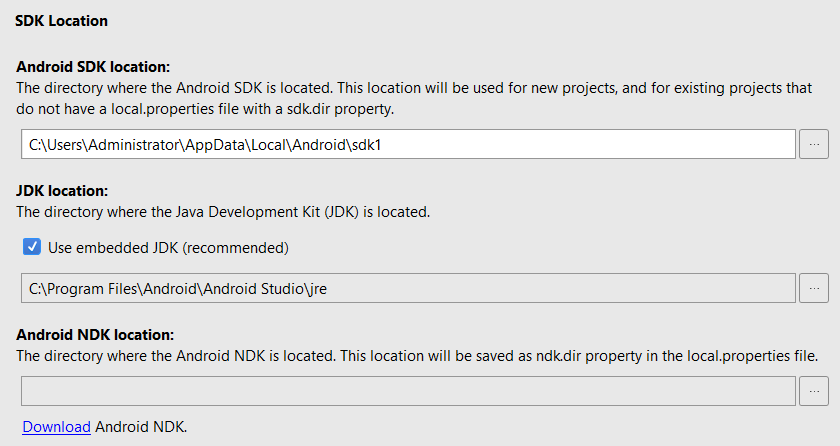Click 'Android Studio' within the JDK path
This screenshot has height=446, width=840.
pos(248,288)
